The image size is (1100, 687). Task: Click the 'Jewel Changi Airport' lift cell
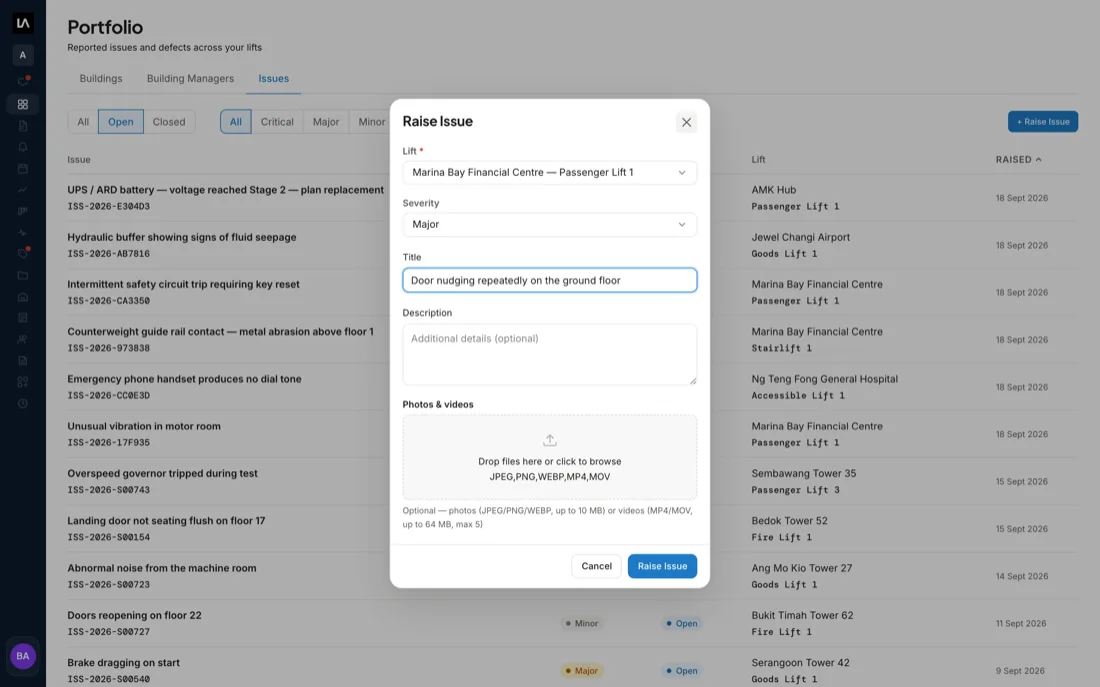800,237
